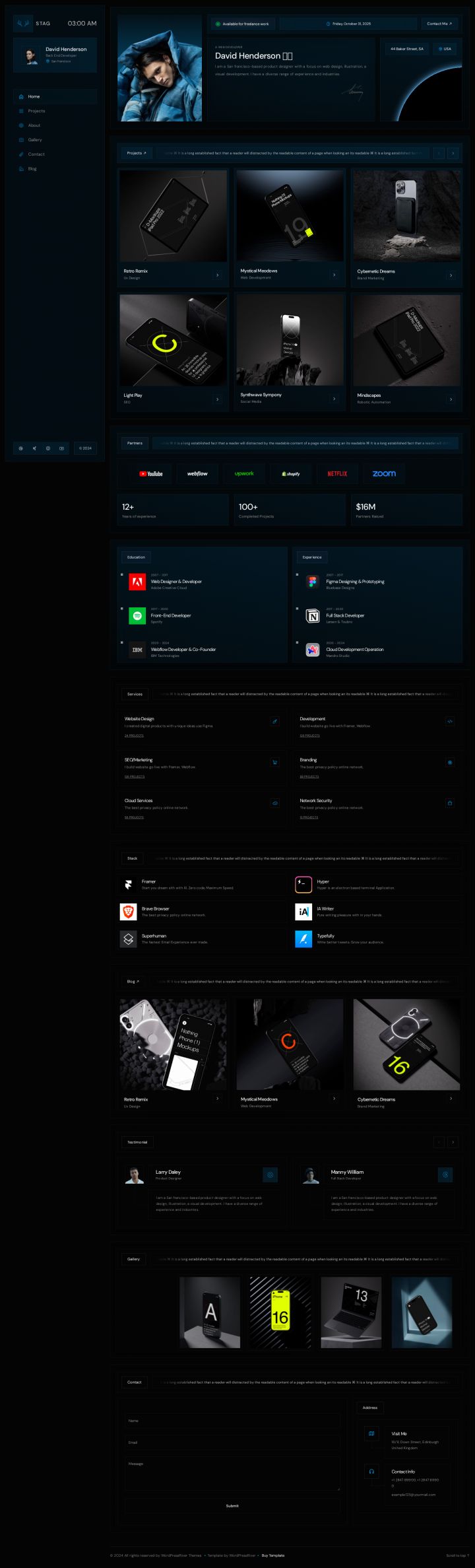The height and width of the screenshot is (1568, 475).
Task: Go to next slide in the Projects carousel
Action: coord(453,153)
